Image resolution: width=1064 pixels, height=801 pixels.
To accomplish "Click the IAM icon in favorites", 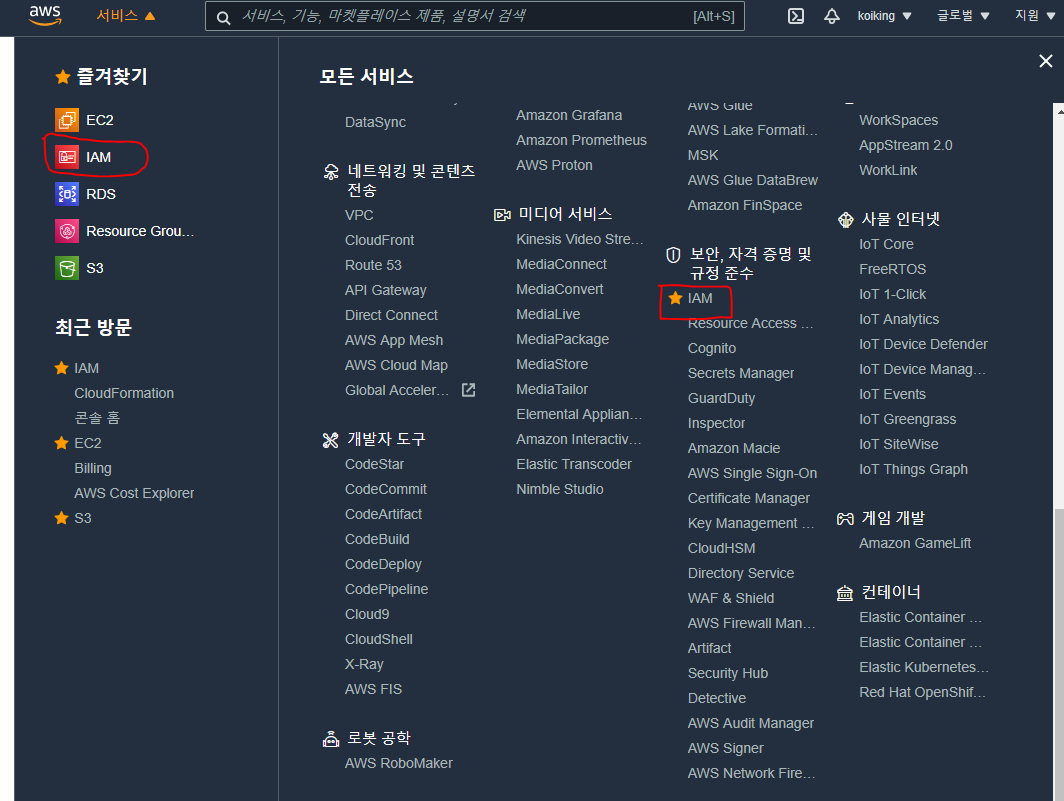I will 66,157.
